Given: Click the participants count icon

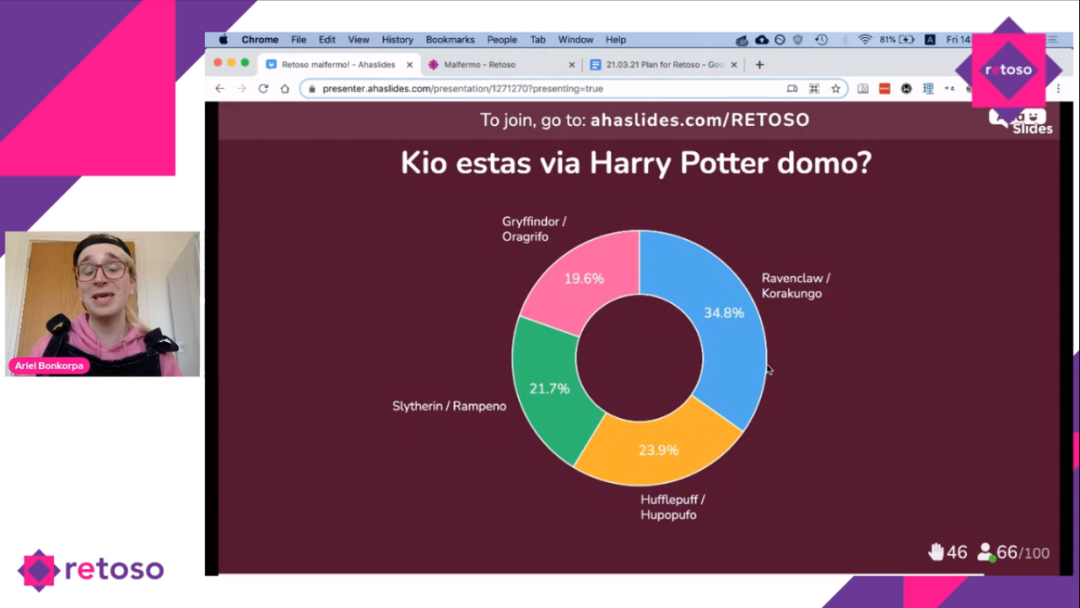Looking at the screenshot, I should 986,552.
